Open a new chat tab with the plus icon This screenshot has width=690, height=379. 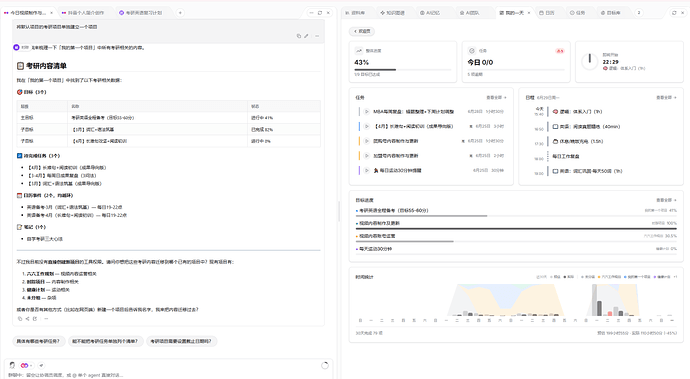coord(180,13)
